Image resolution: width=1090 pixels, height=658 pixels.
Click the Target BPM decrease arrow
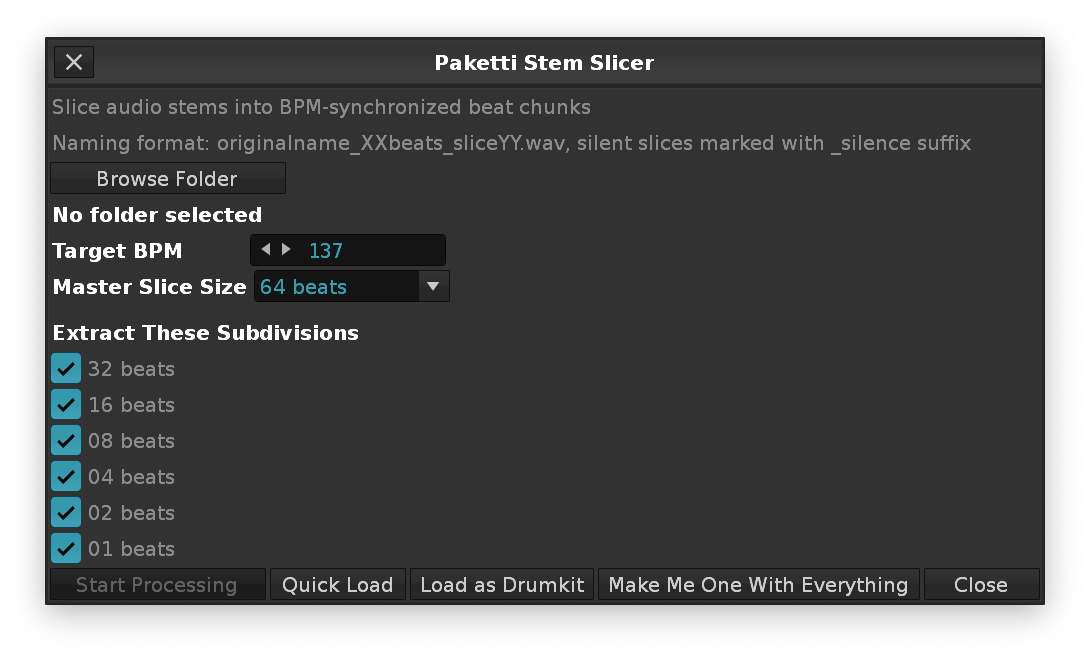point(265,250)
